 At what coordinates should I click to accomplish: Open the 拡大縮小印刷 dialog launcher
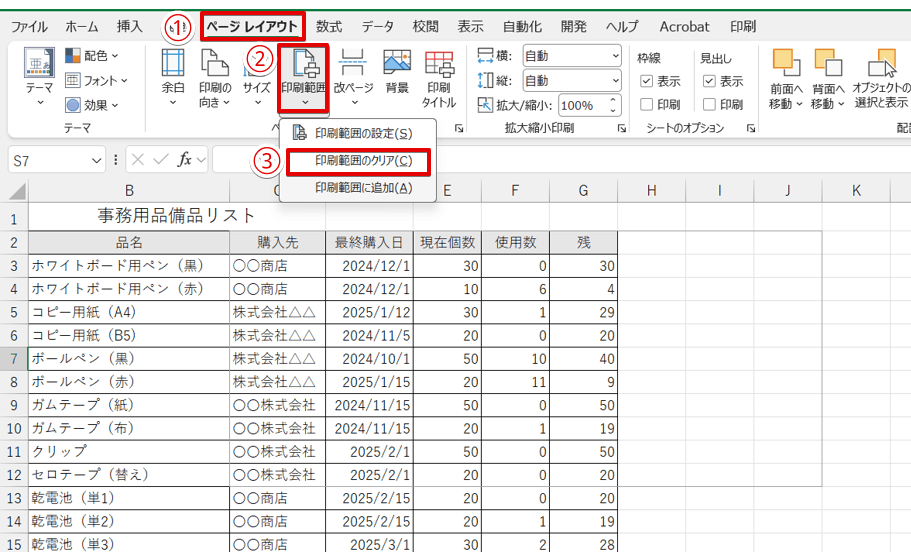click(622, 128)
